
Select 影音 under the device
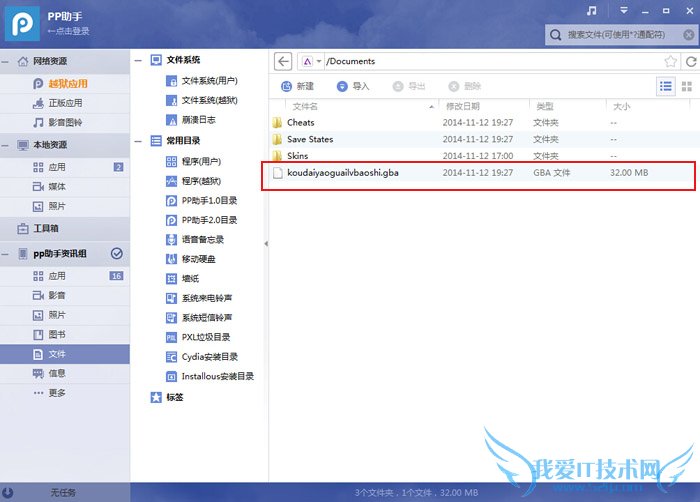(65, 296)
